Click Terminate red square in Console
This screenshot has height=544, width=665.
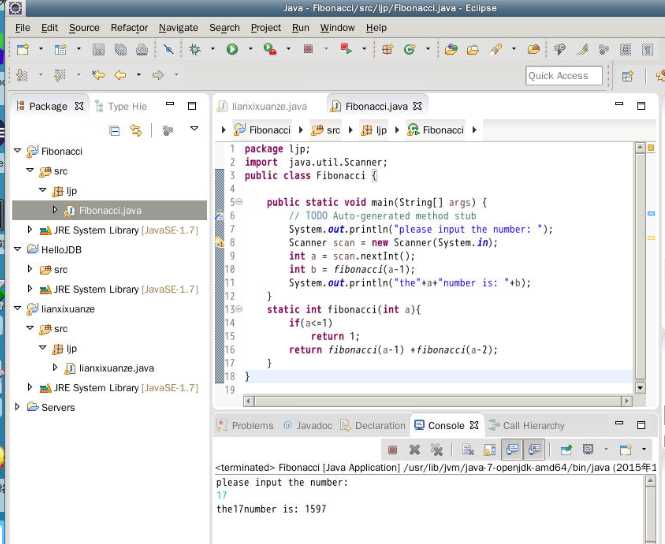(393, 449)
